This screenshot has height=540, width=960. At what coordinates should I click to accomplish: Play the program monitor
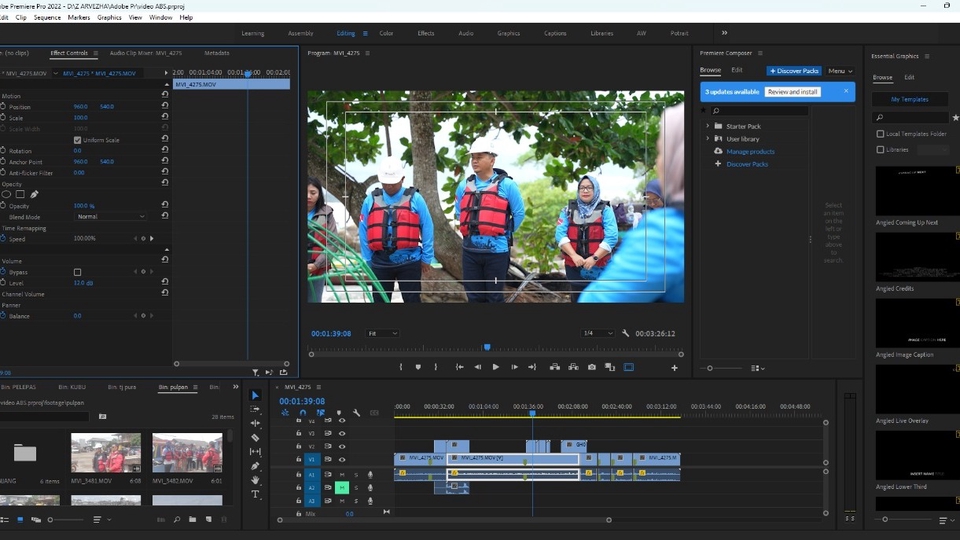(496, 367)
